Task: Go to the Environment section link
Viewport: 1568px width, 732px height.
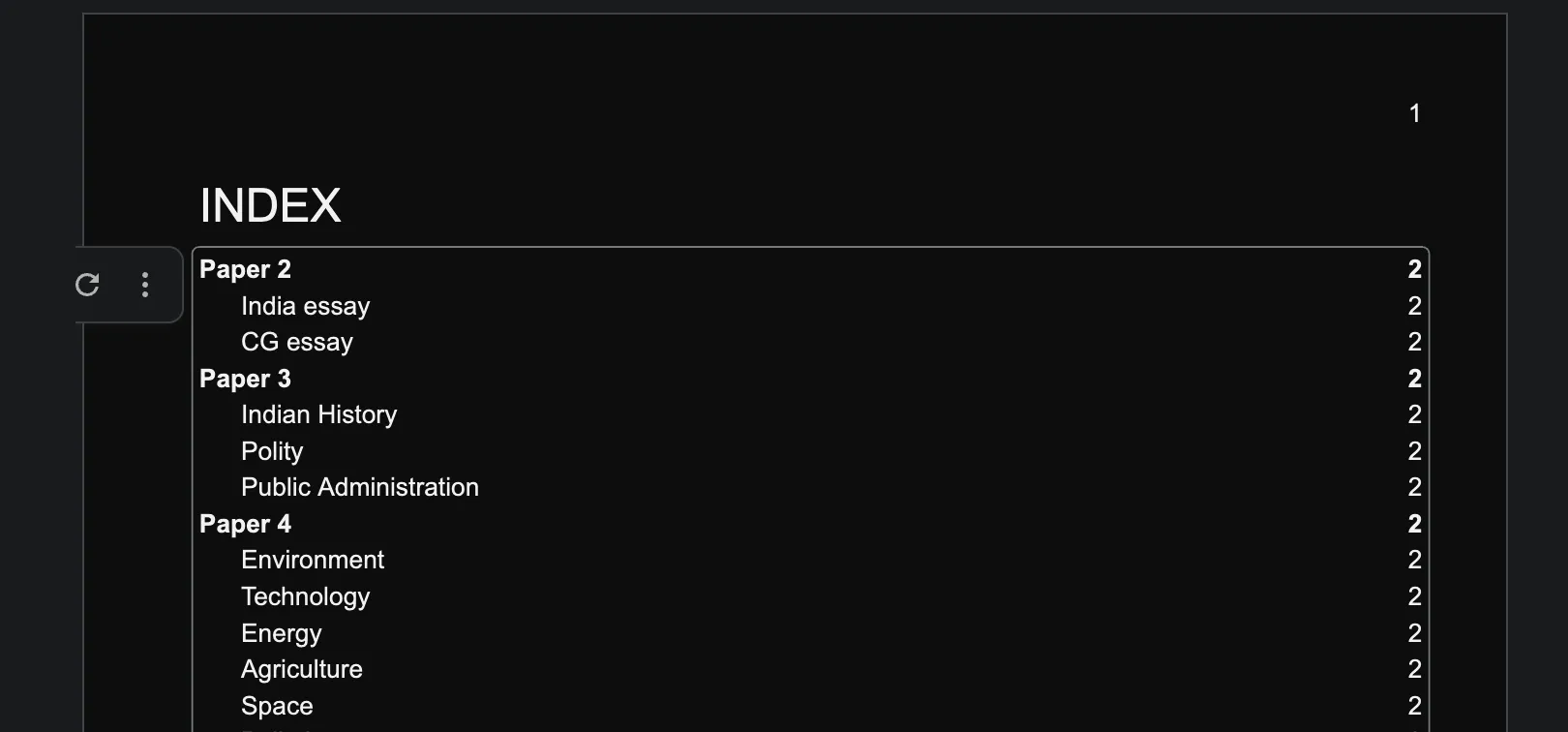Action: (x=312, y=560)
